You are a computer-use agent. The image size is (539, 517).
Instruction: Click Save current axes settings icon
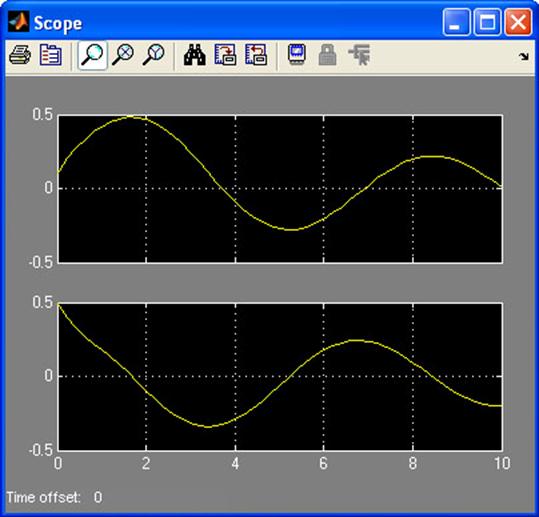pos(225,55)
